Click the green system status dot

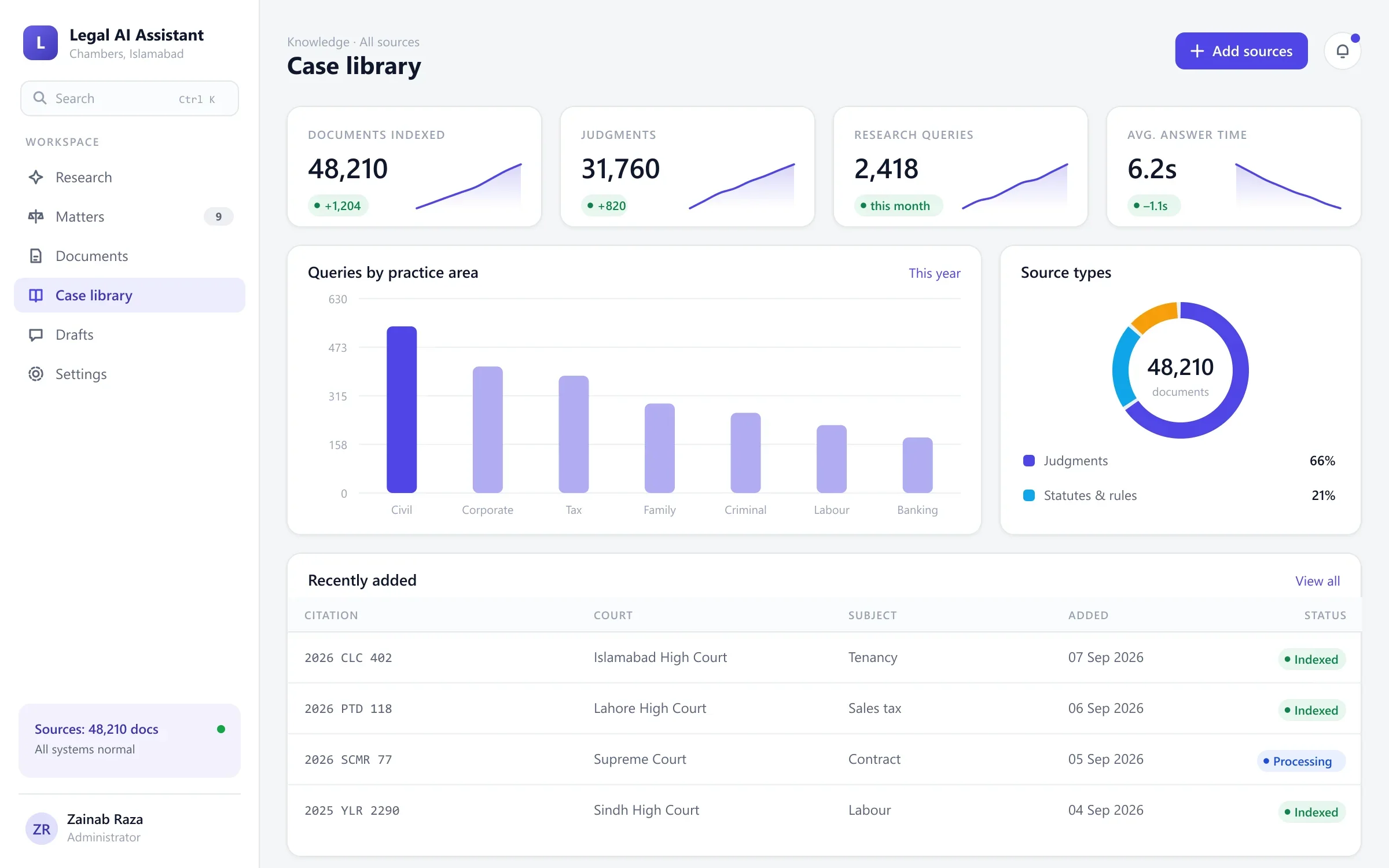click(x=221, y=729)
